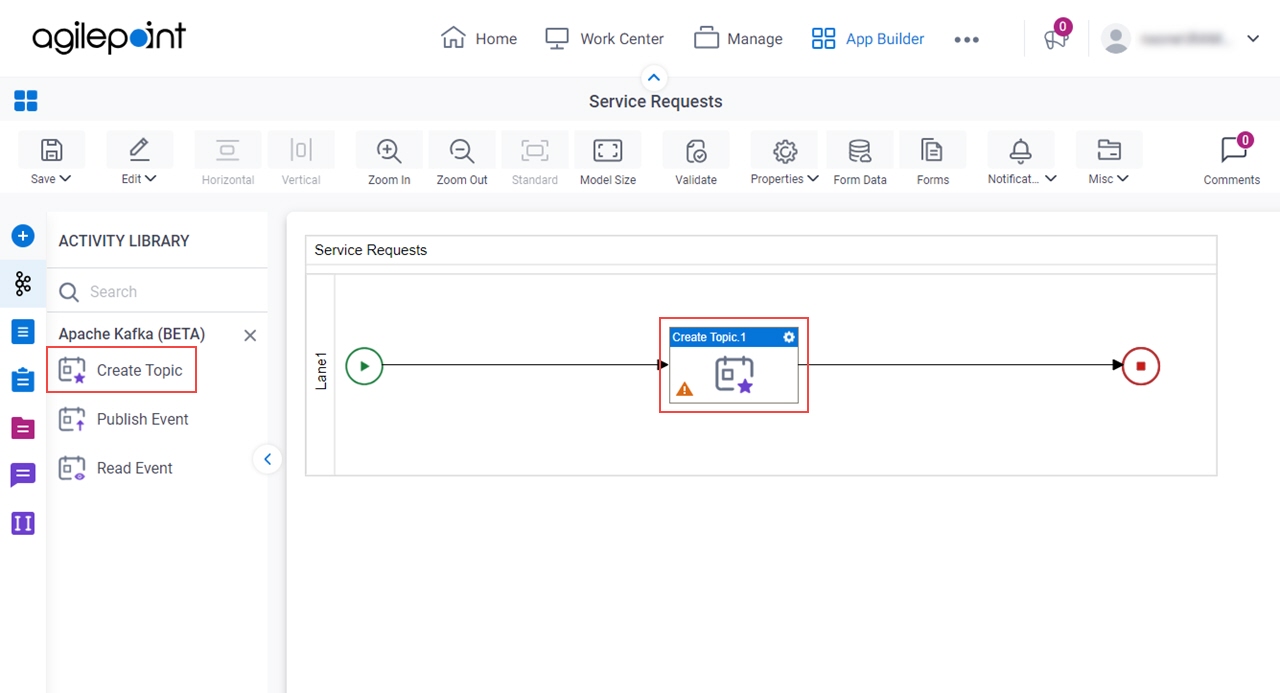1280x693 pixels.
Task: Open the Forms tool
Action: [x=933, y=151]
